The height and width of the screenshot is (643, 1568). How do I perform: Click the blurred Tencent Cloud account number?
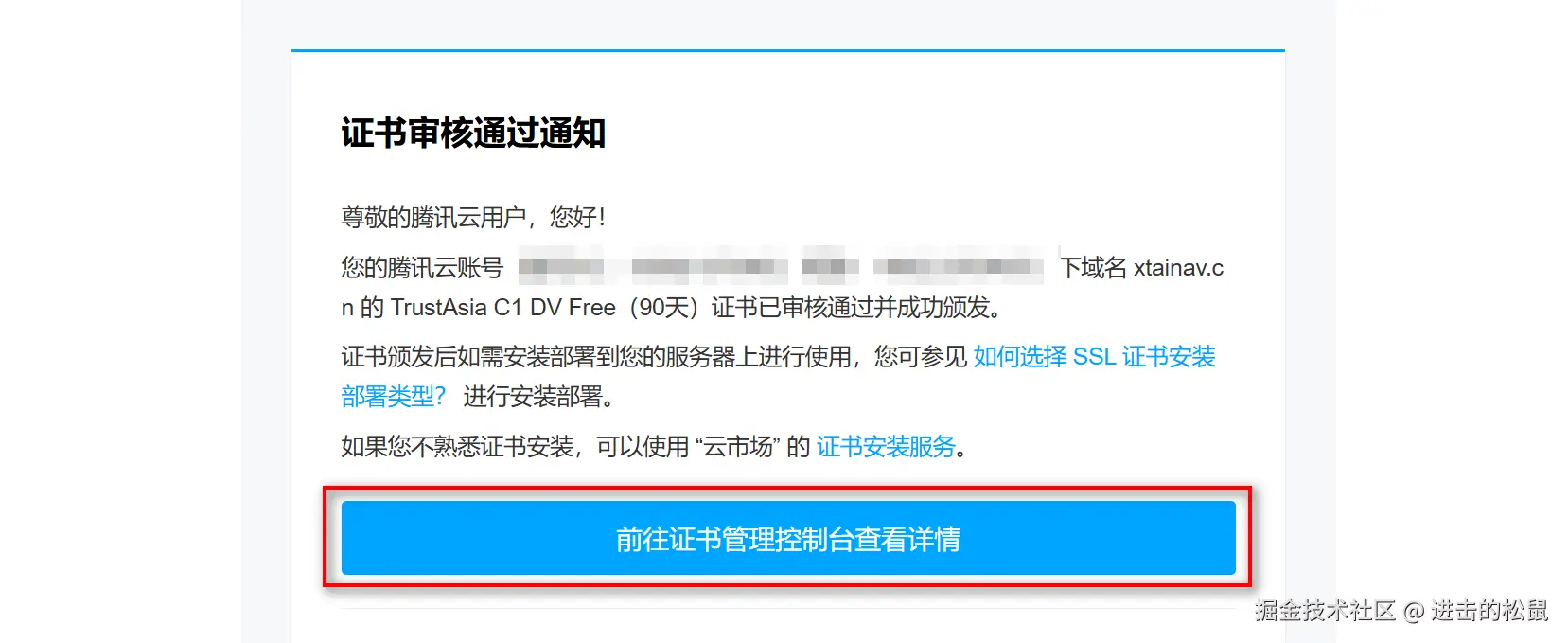[x=782, y=267]
